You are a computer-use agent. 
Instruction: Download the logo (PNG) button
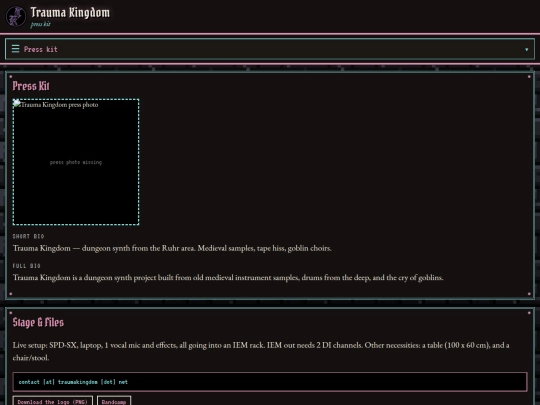(53, 401)
